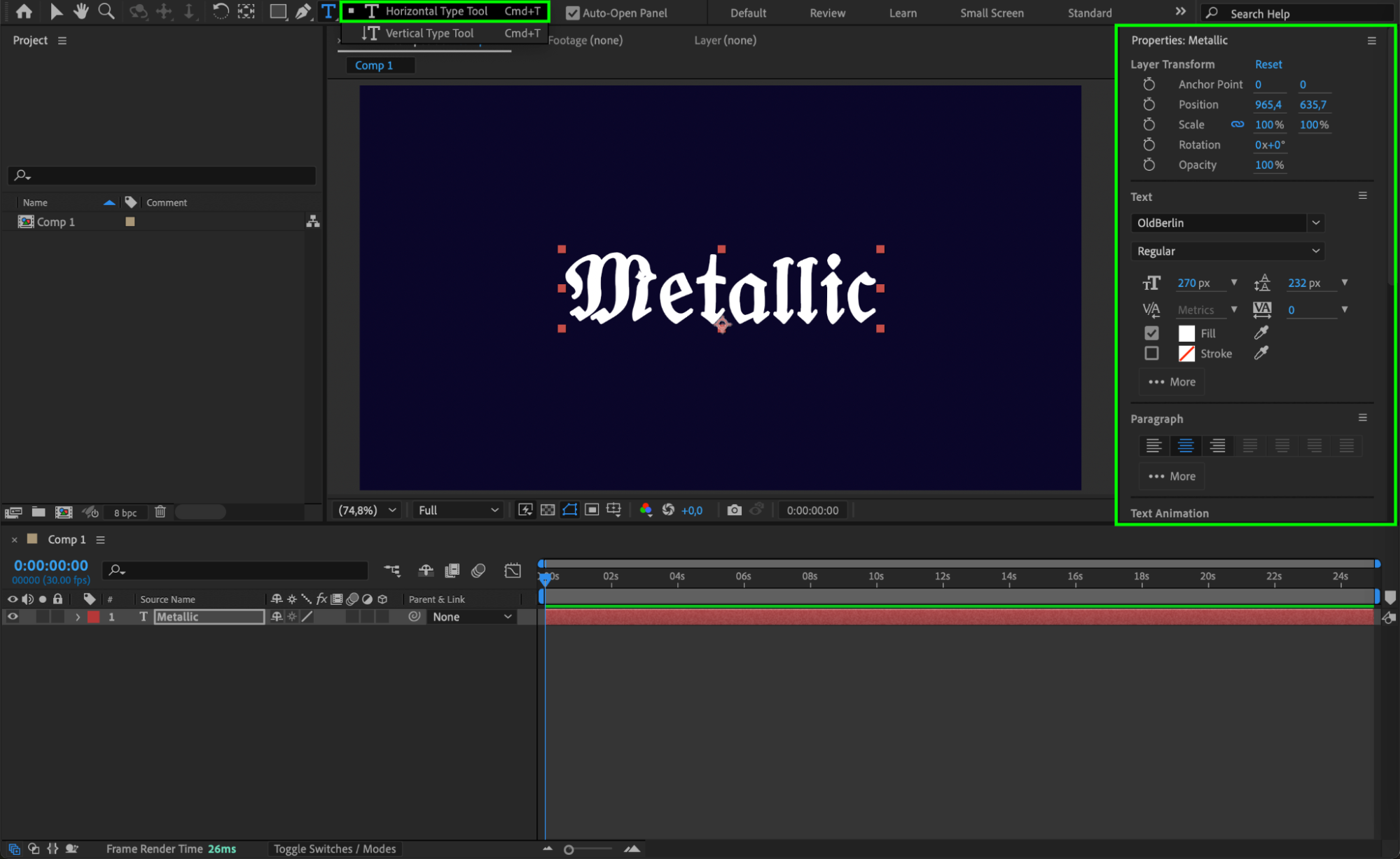
Task: Enable the Stroke checkbox
Action: (x=1151, y=354)
